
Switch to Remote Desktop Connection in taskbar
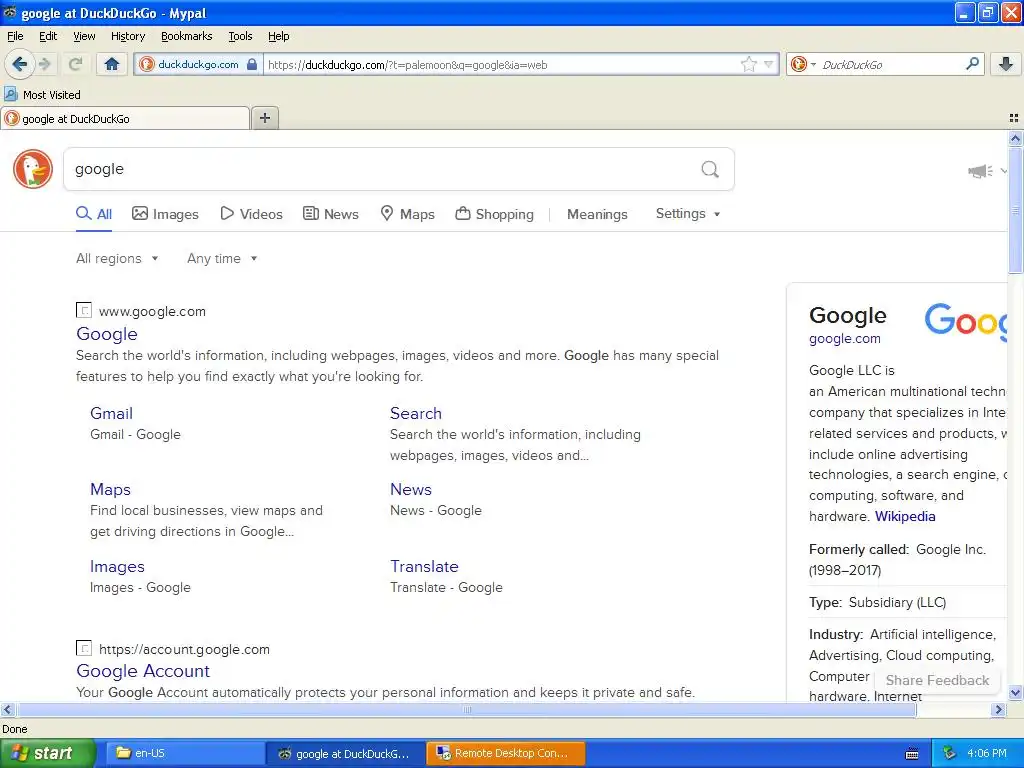pyautogui.click(x=505, y=753)
